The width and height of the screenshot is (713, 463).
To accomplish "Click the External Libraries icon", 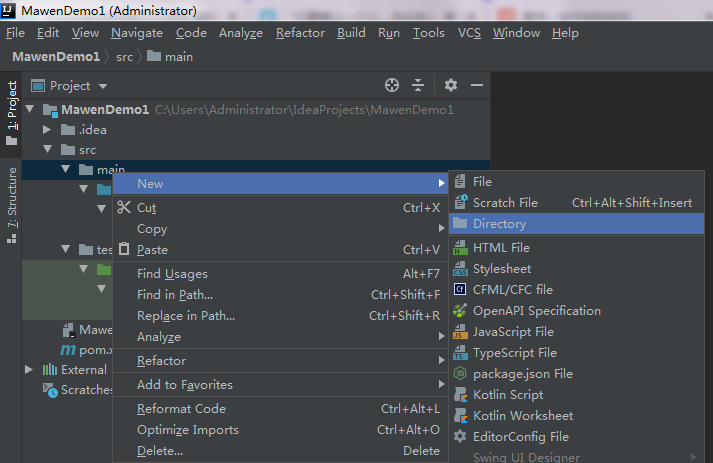I will click(x=50, y=369).
